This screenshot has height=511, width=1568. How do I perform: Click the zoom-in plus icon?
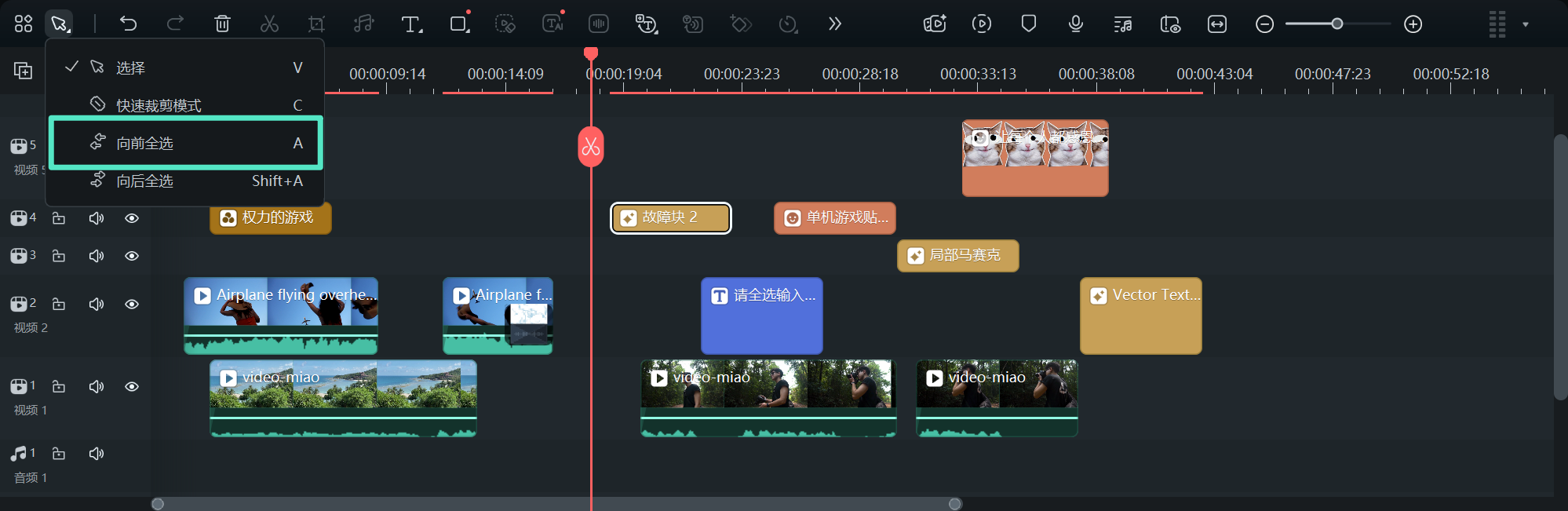(1413, 24)
